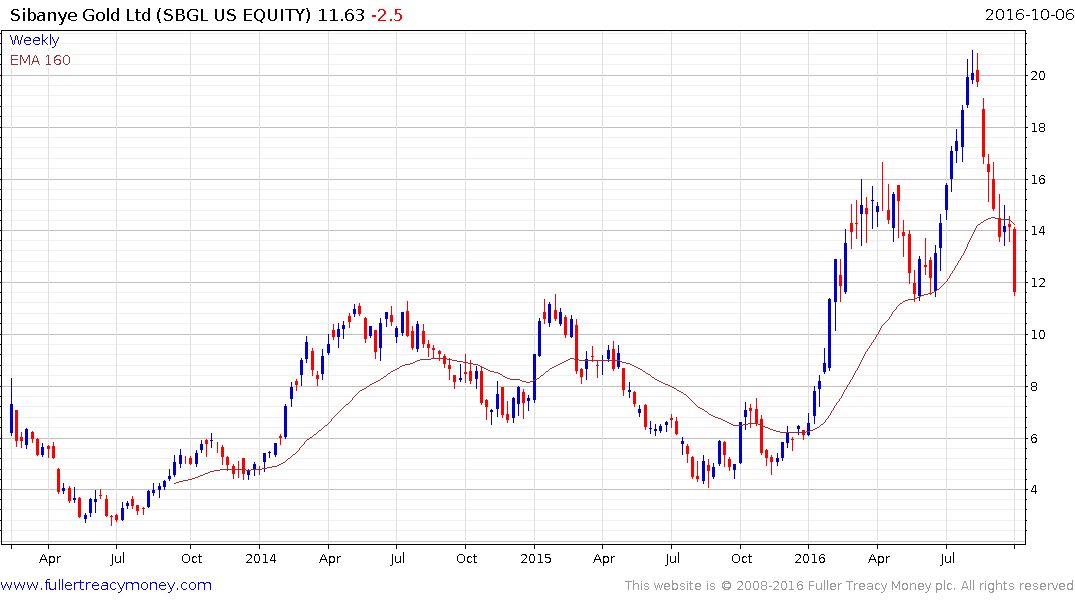Click the x-axis label 2014
This screenshot has height=600, width=1075.
point(261,559)
